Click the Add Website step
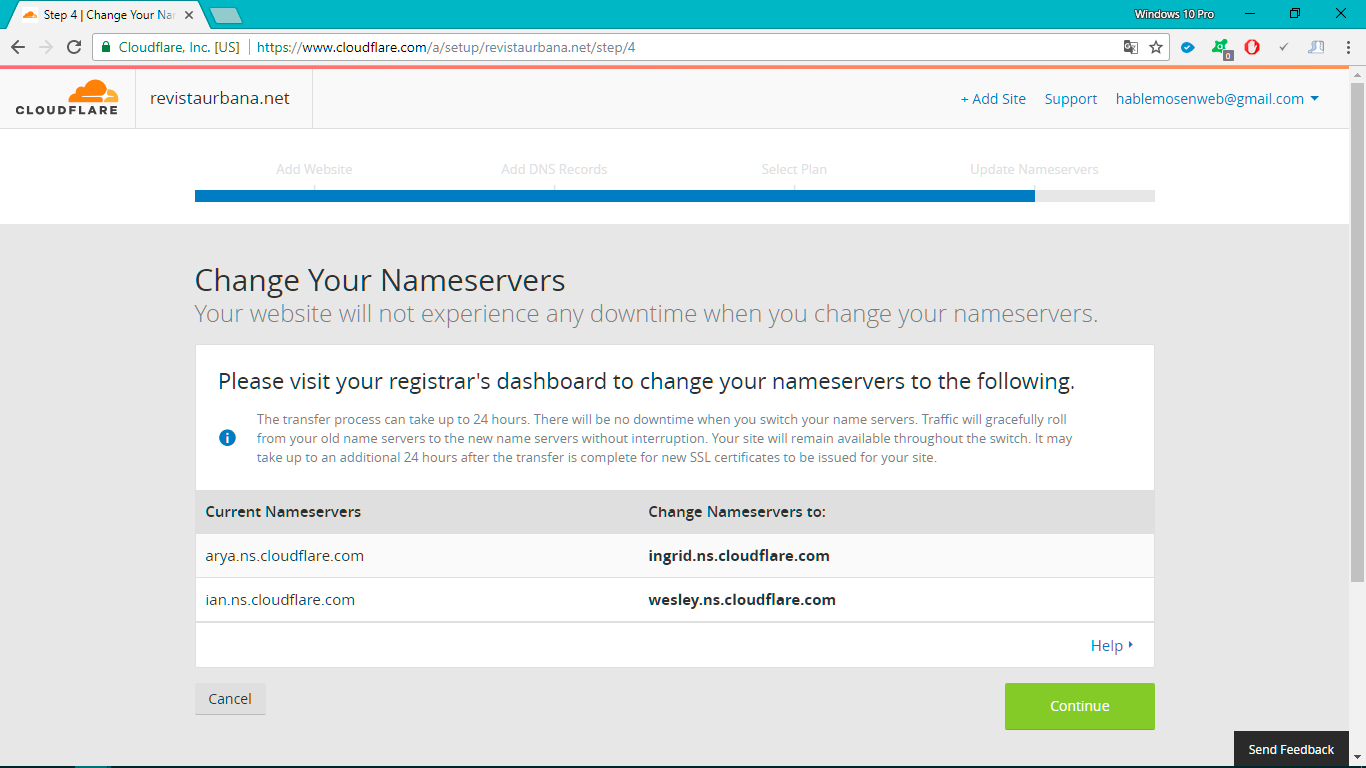 pos(314,169)
